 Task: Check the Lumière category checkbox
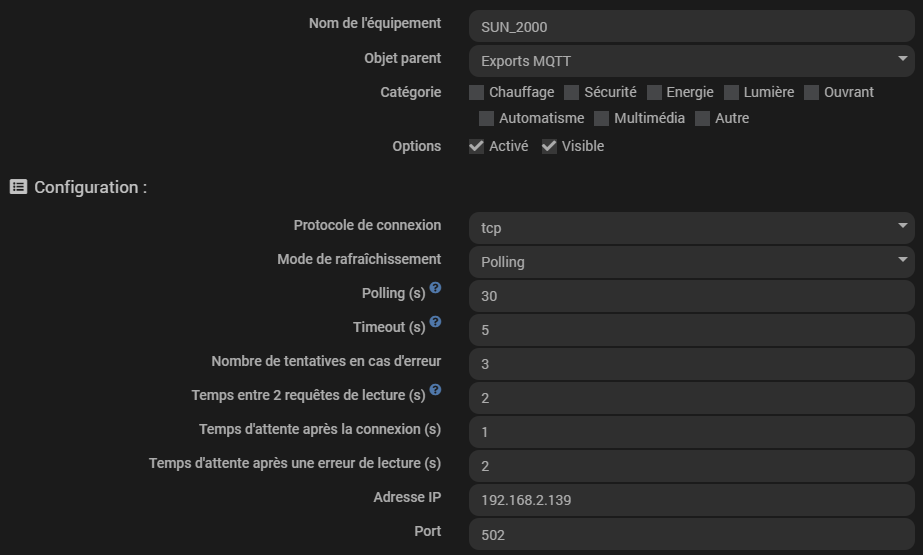tap(731, 93)
